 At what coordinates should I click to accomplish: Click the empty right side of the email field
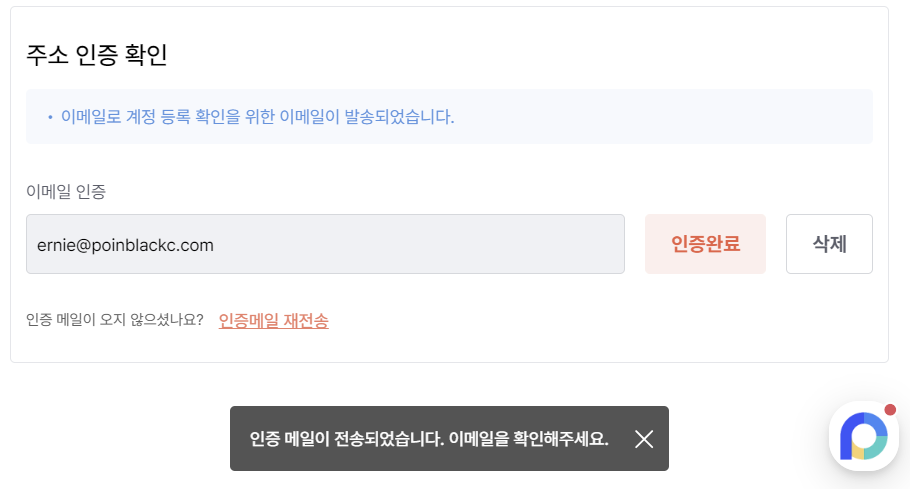pyautogui.click(x=464, y=244)
